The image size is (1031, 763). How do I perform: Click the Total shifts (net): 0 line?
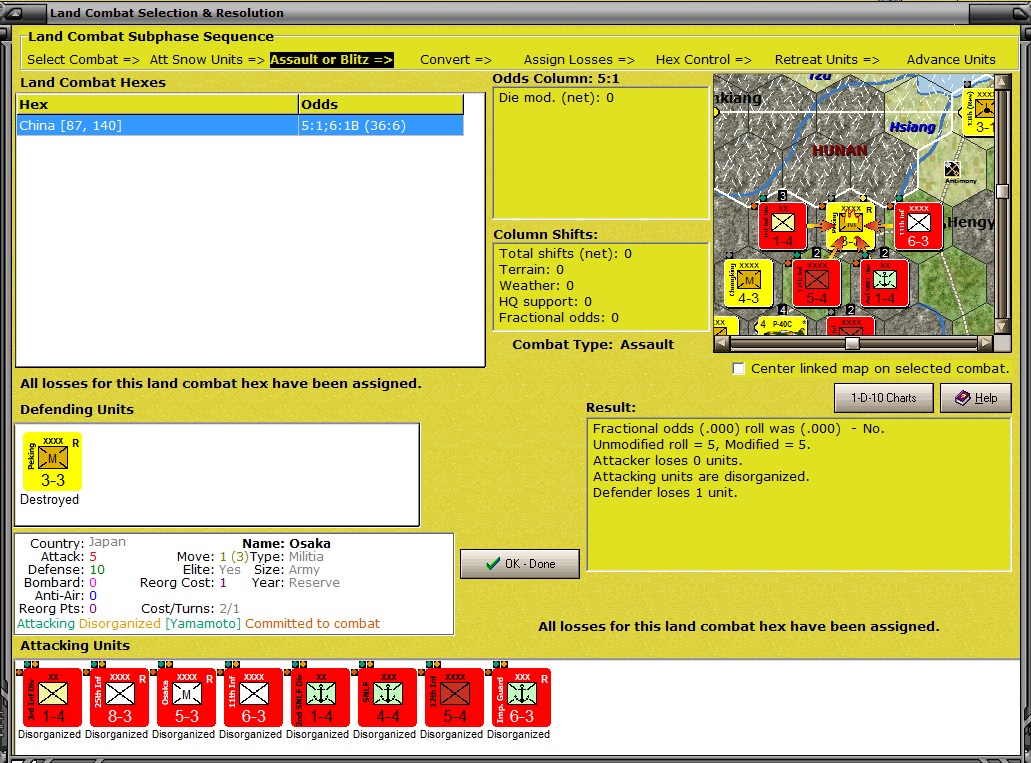coord(565,254)
